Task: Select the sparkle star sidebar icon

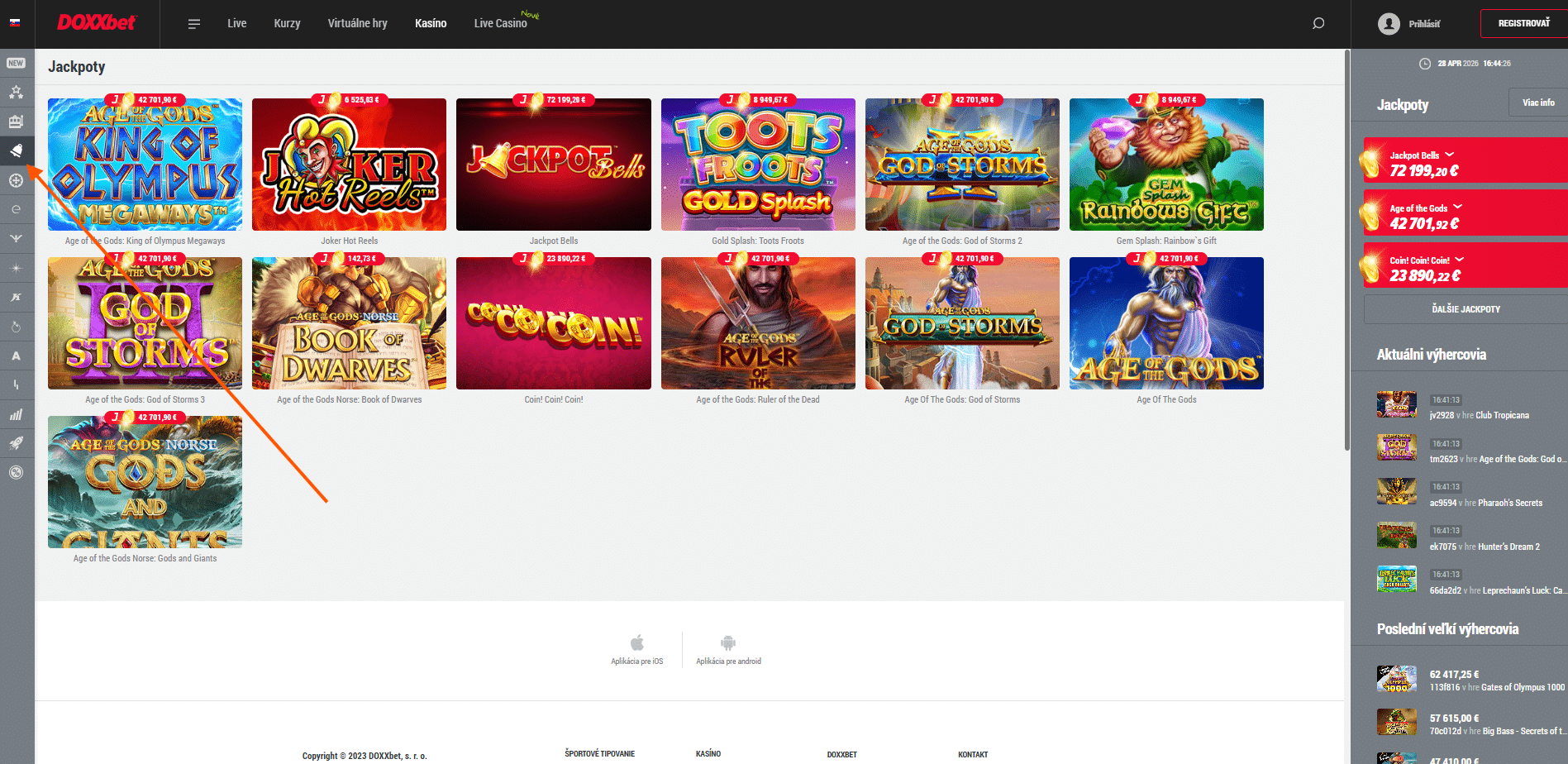Action: pyautogui.click(x=16, y=268)
